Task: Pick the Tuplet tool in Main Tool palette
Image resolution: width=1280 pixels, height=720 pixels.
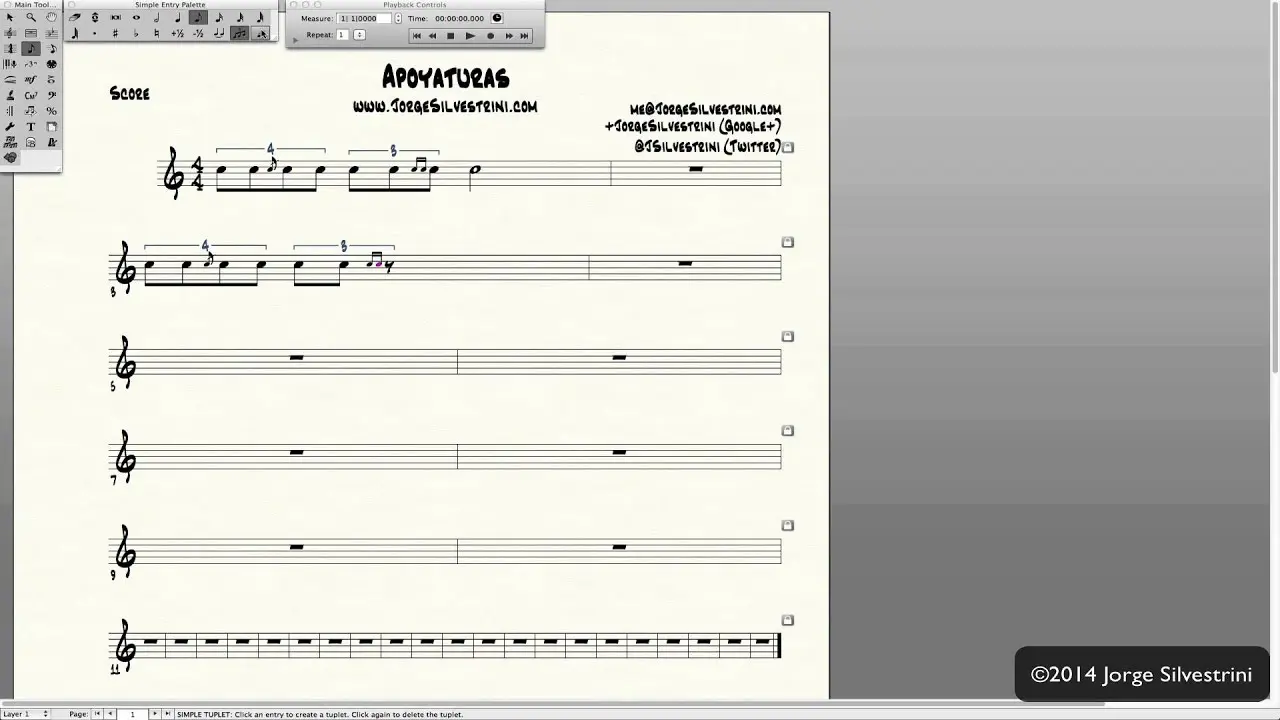Action: click(x=31, y=64)
